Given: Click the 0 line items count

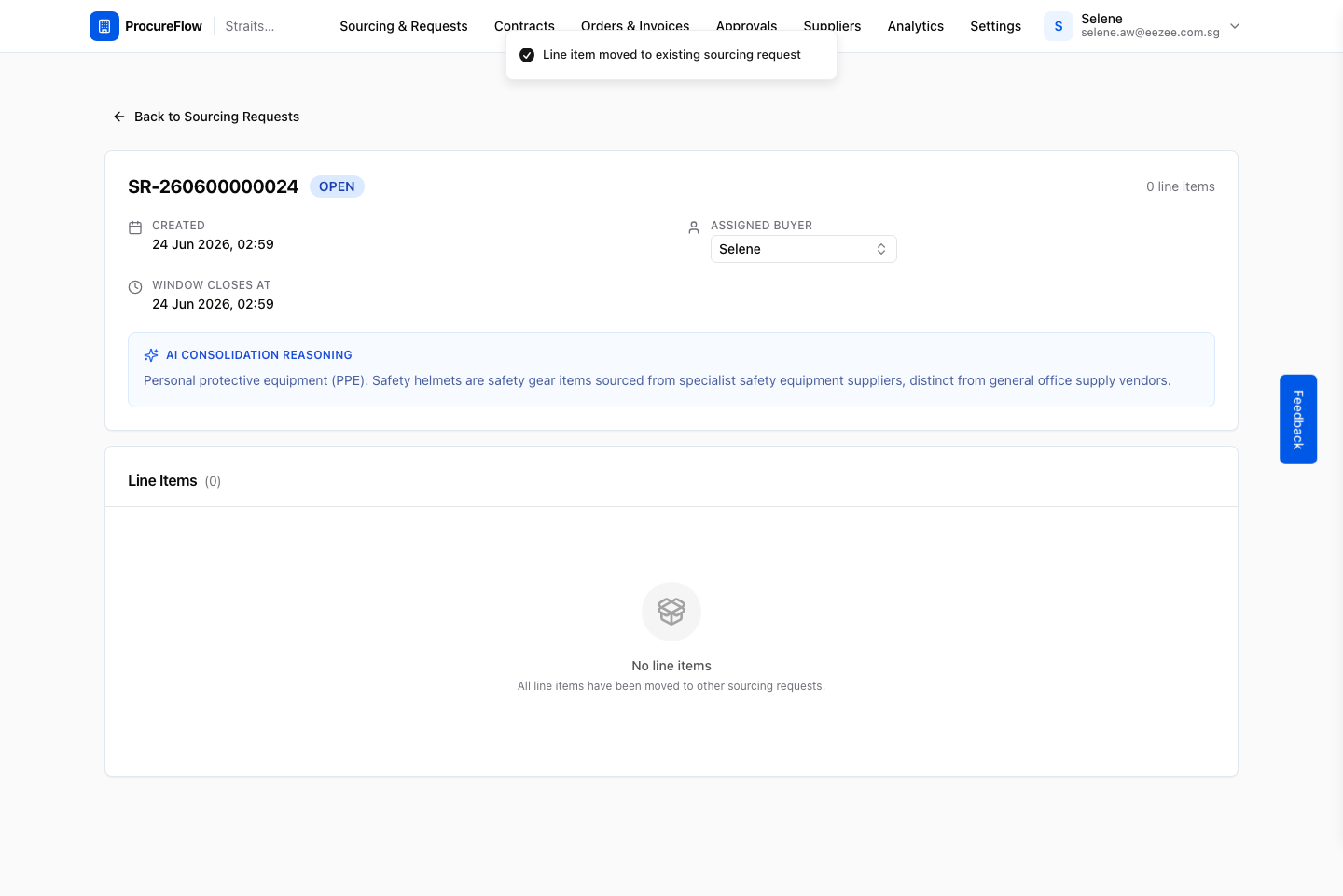Looking at the screenshot, I should click(1181, 186).
